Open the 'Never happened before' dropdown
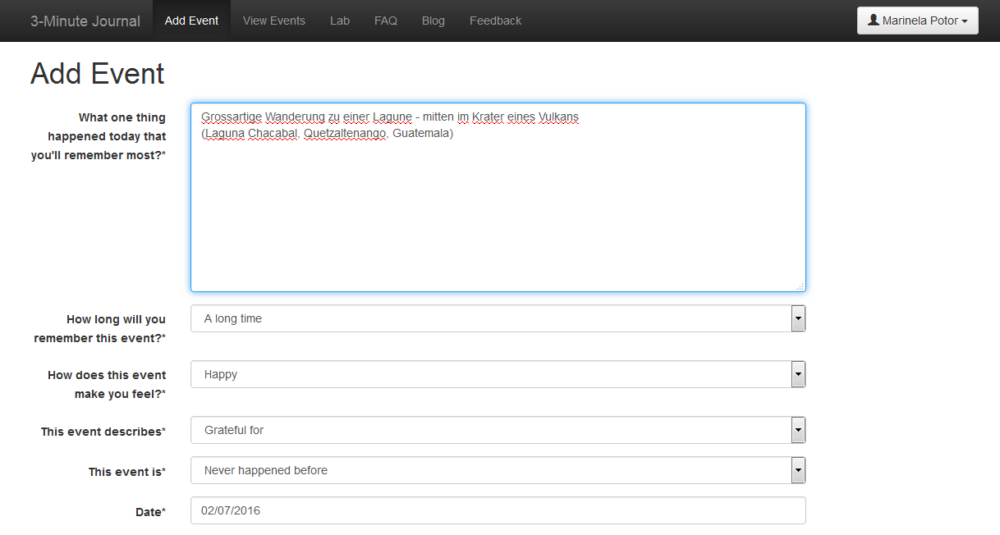 click(497, 470)
